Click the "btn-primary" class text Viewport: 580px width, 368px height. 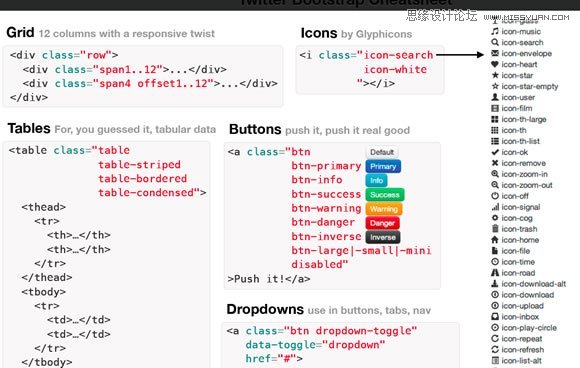click(326, 166)
